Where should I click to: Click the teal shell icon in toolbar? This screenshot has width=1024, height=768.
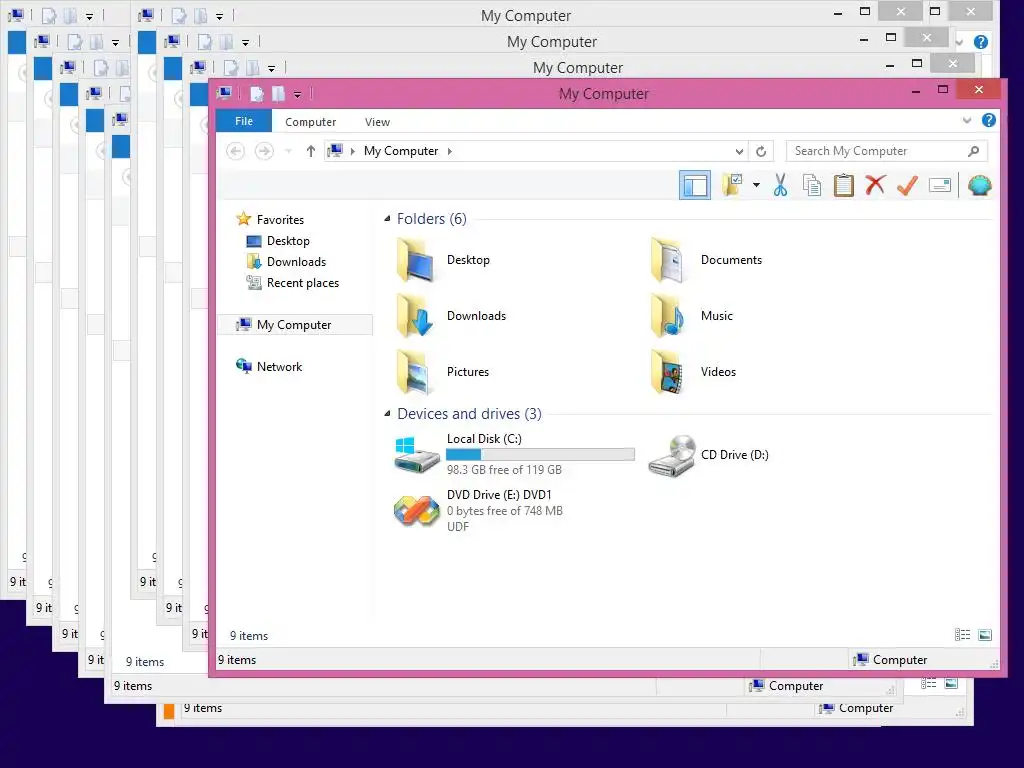click(980, 186)
